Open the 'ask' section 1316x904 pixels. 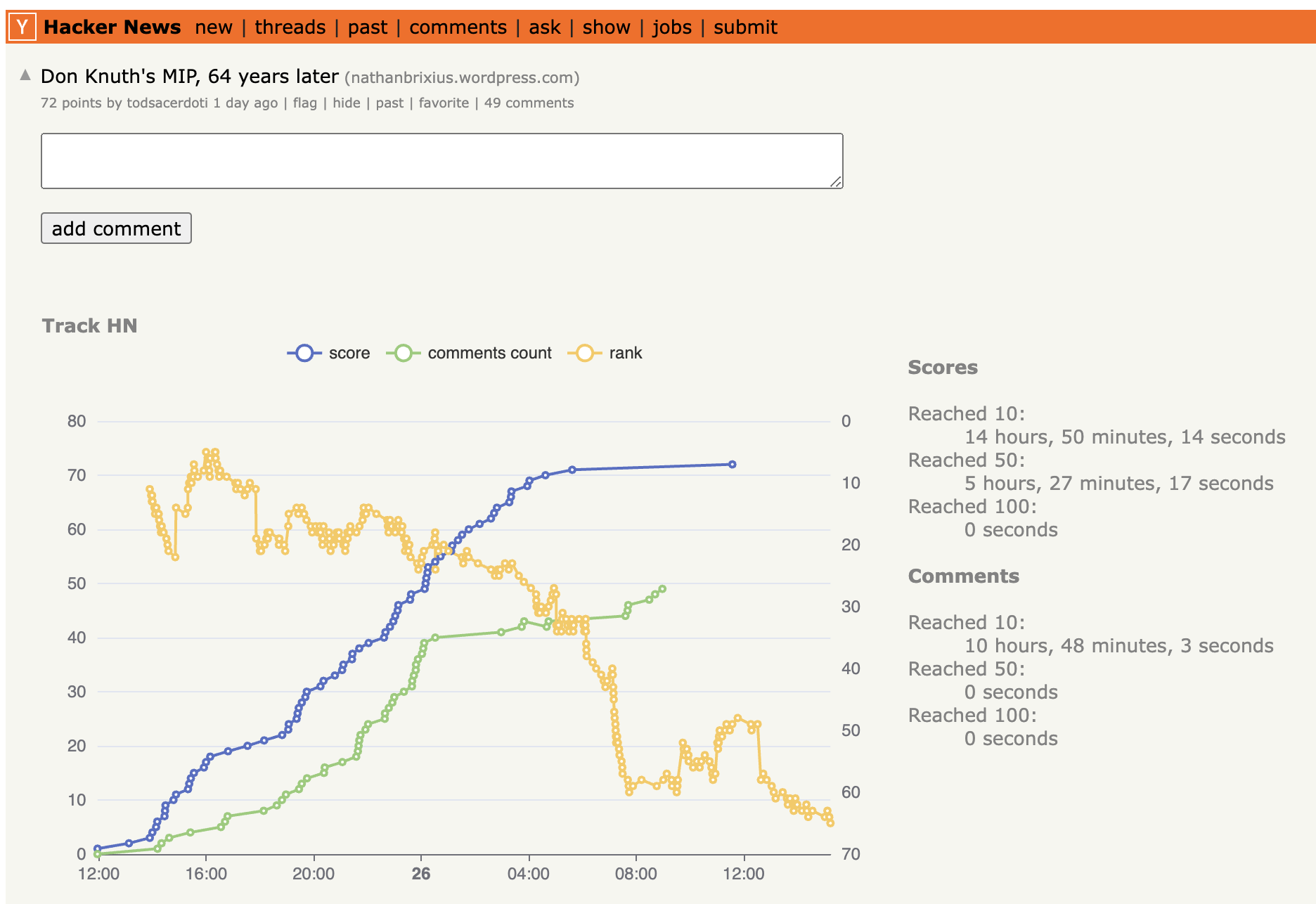click(546, 27)
